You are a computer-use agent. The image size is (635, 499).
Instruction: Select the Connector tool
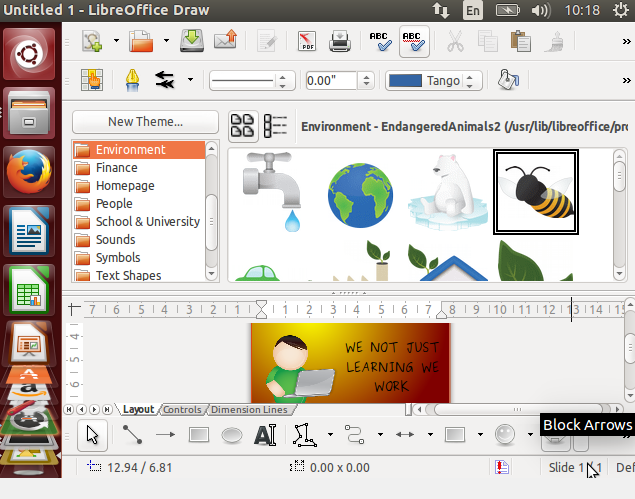354,435
